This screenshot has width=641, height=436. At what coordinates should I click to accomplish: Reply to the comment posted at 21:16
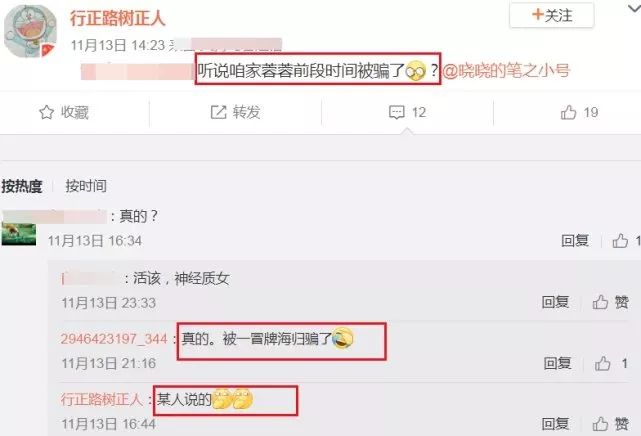click(x=557, y=363)
